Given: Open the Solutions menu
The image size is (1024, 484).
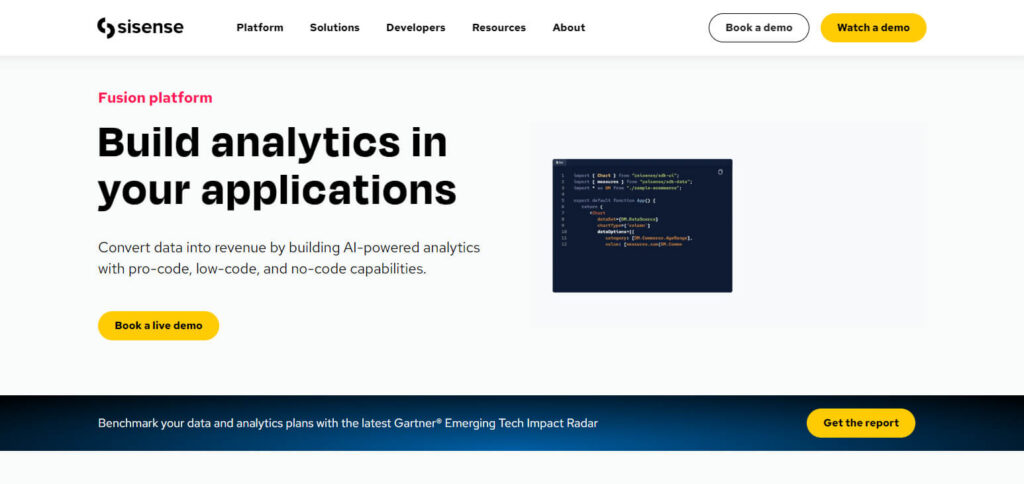Looking at the screenshot, I should pos(334,27).
